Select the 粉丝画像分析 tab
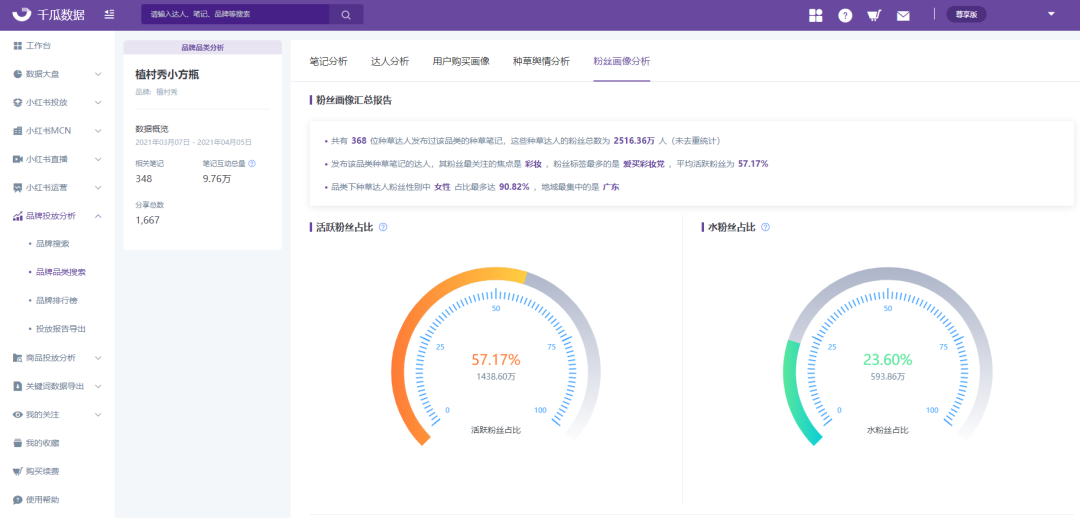Screen dimensions: 1080x518 point(622,61)
